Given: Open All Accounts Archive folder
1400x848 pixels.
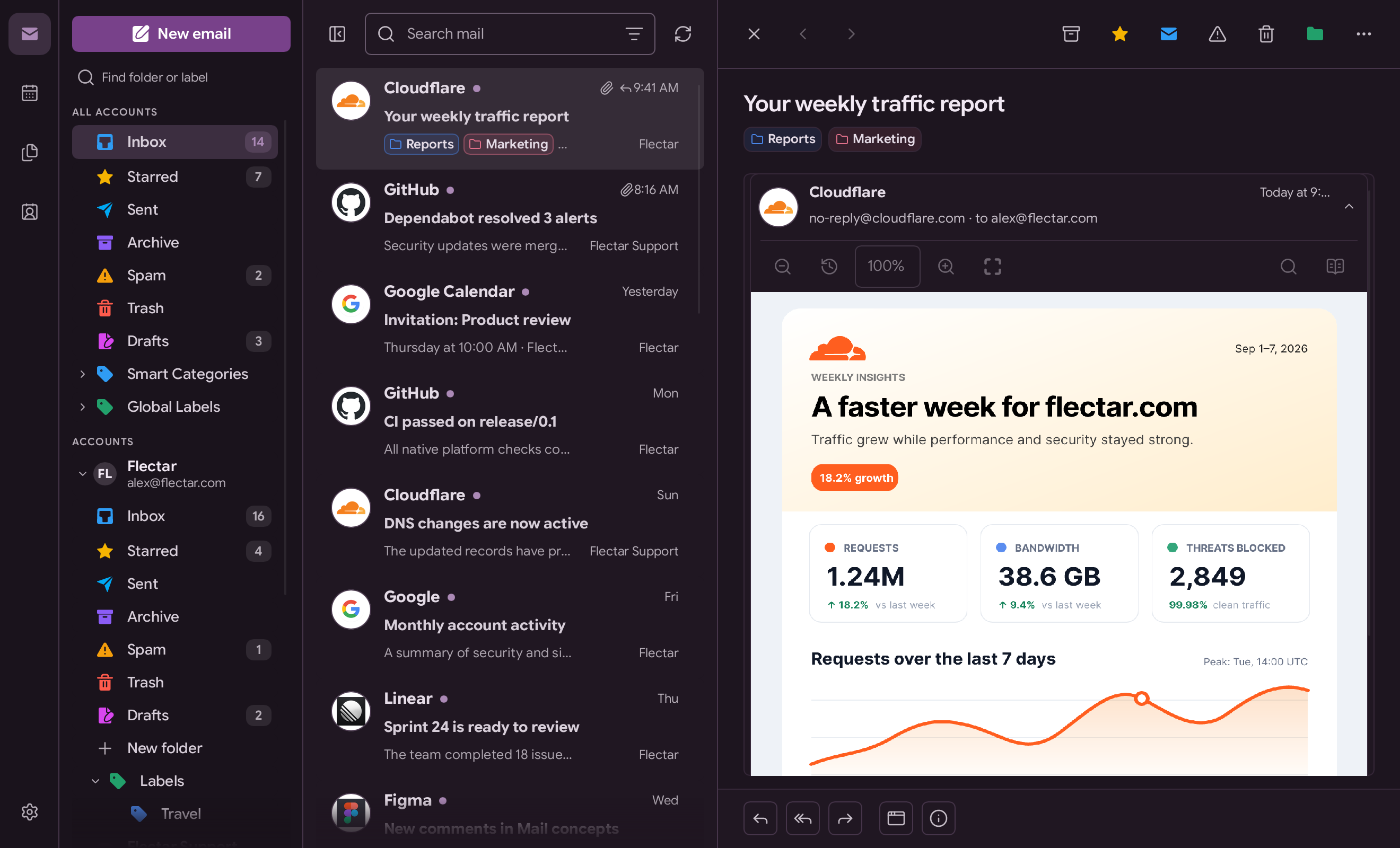Looking at the screenshot, I should pyautogui.click(x=174, y=243).
